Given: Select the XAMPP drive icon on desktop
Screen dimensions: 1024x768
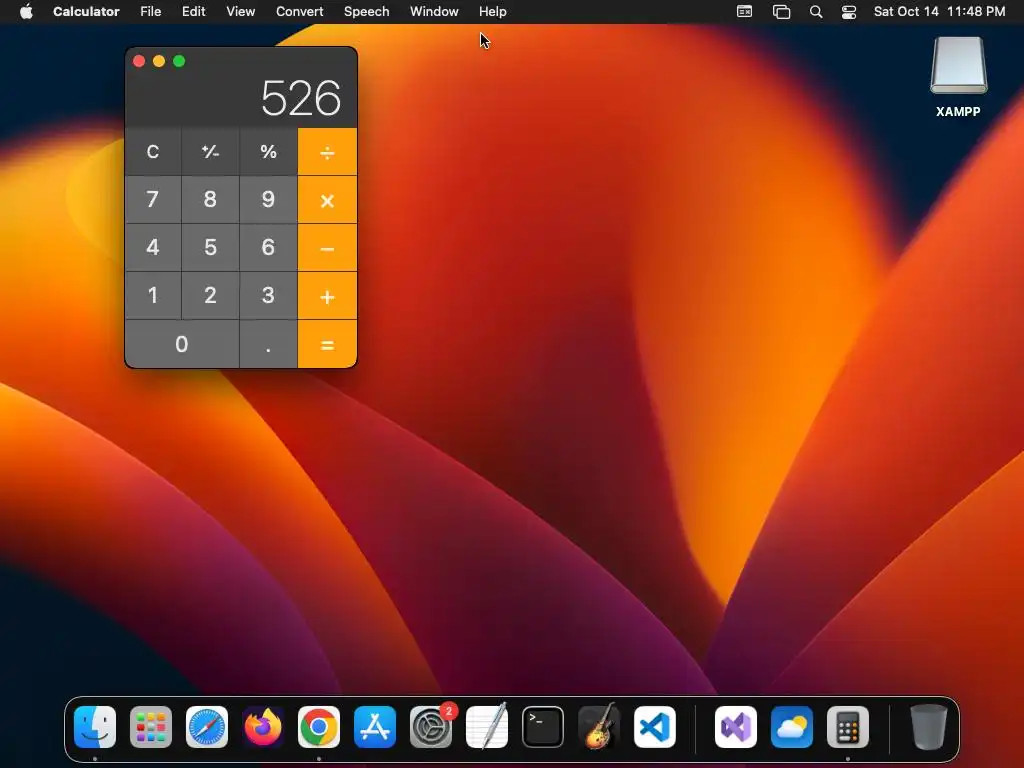Looking at the screenshot, I should (x=958, y=66).
